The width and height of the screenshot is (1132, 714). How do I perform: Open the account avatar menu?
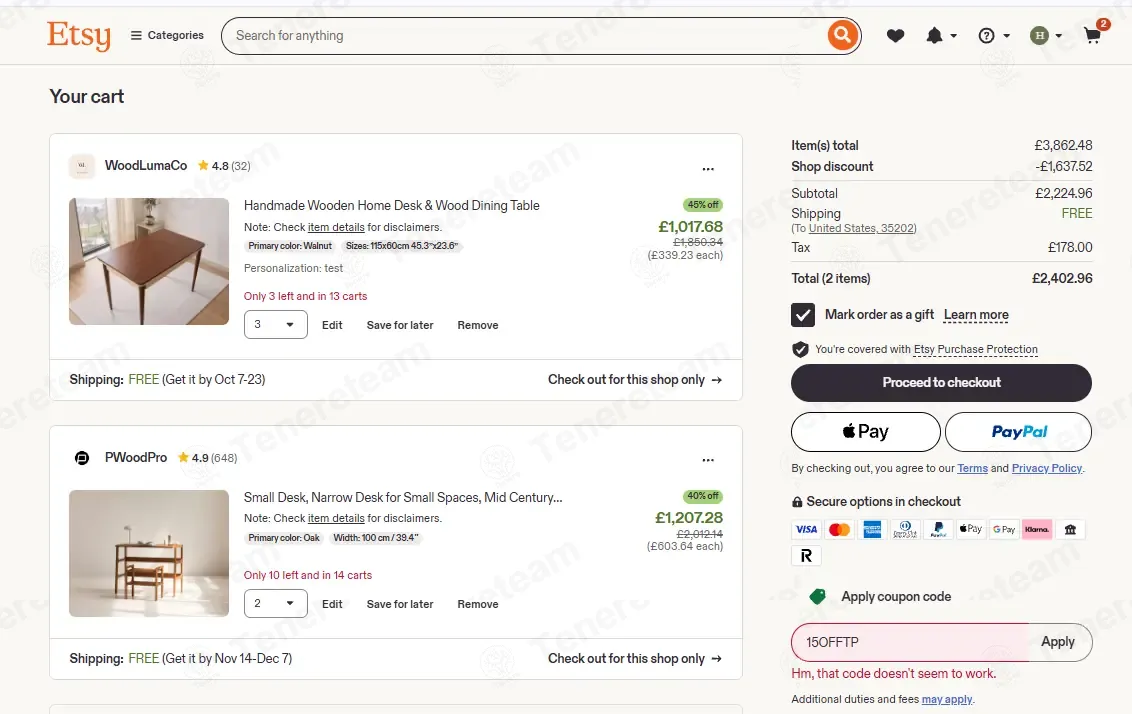1045,35
